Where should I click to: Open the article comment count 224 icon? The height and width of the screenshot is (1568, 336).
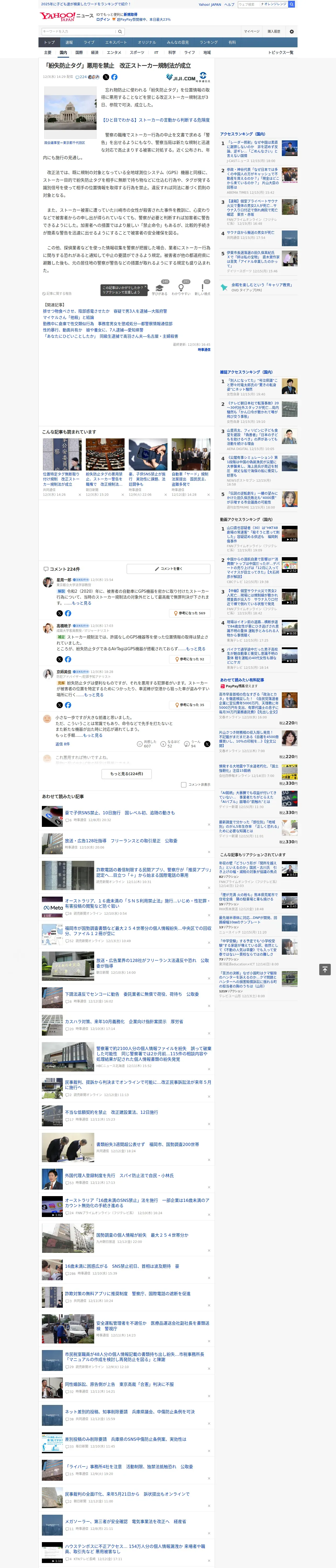coord(81,77)
